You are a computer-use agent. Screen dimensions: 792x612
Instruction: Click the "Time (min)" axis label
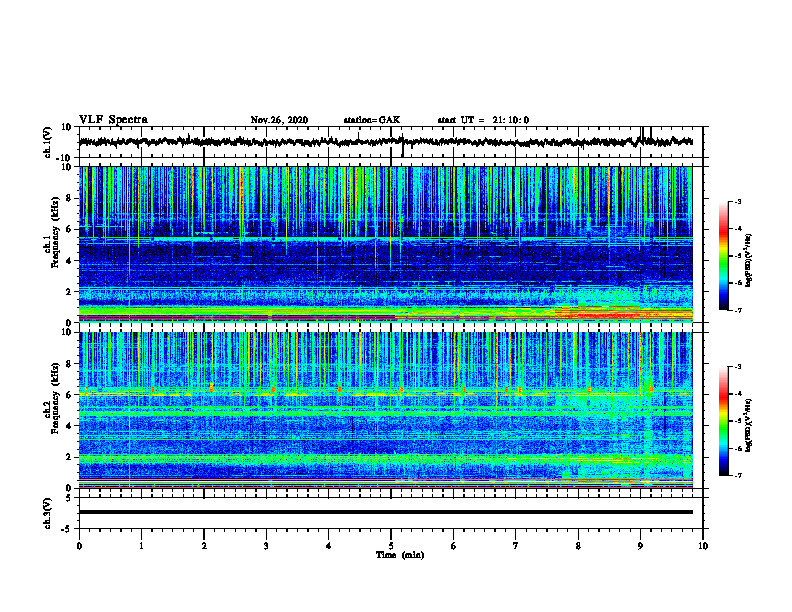pyautogui.click(x=400, y=555)
